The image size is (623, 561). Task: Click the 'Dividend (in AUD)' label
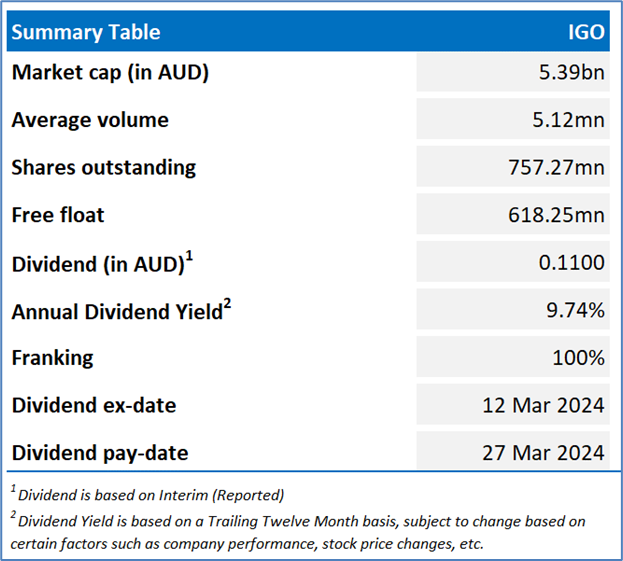102,263
